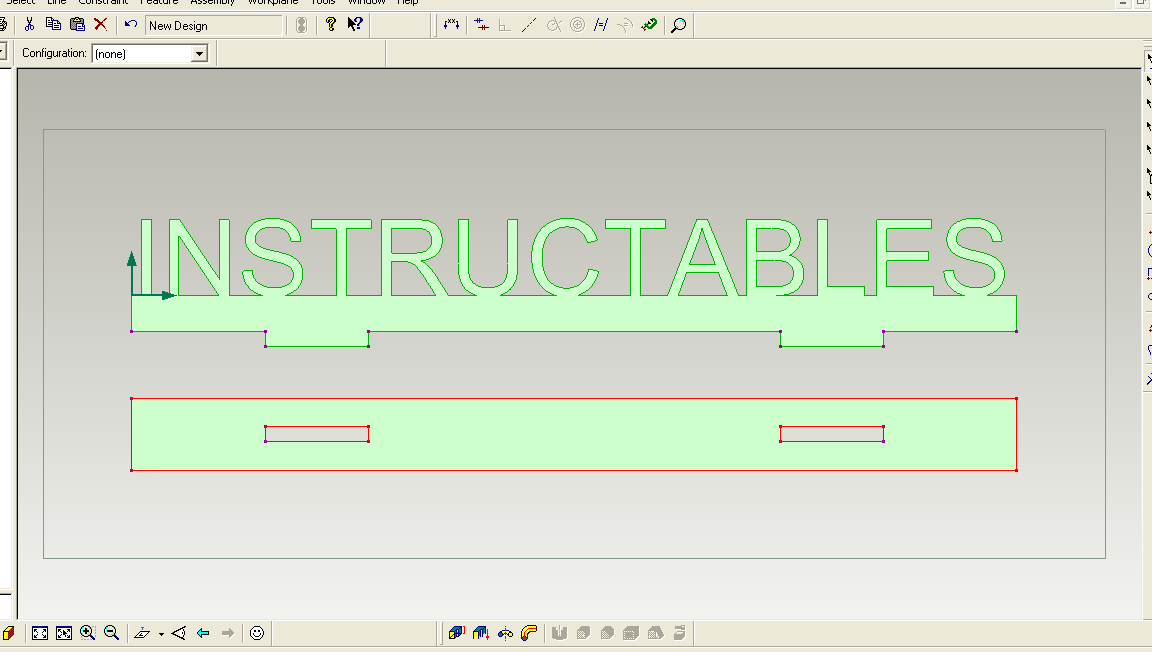Open the Window menu

coord(367,3)
